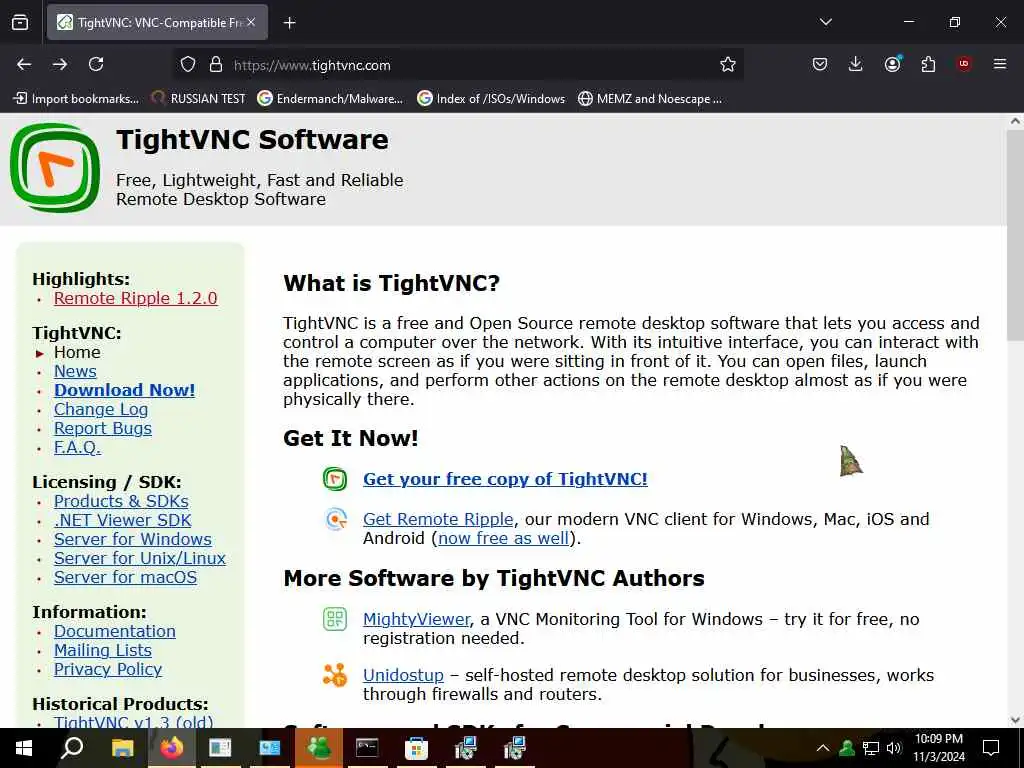
Task: Click the Unidostup orange icon
Action: 335,675
